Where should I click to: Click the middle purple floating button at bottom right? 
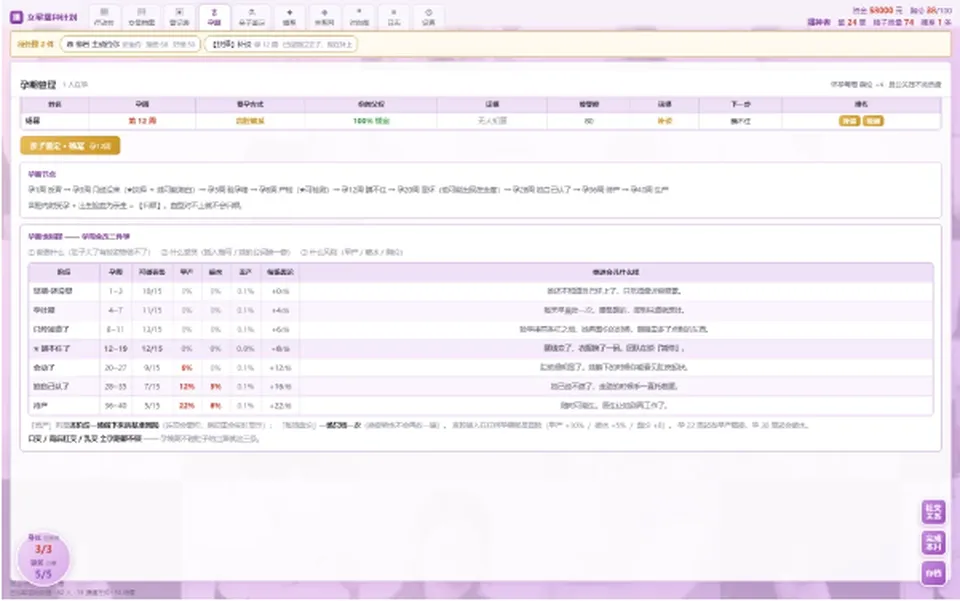(933, 542)
